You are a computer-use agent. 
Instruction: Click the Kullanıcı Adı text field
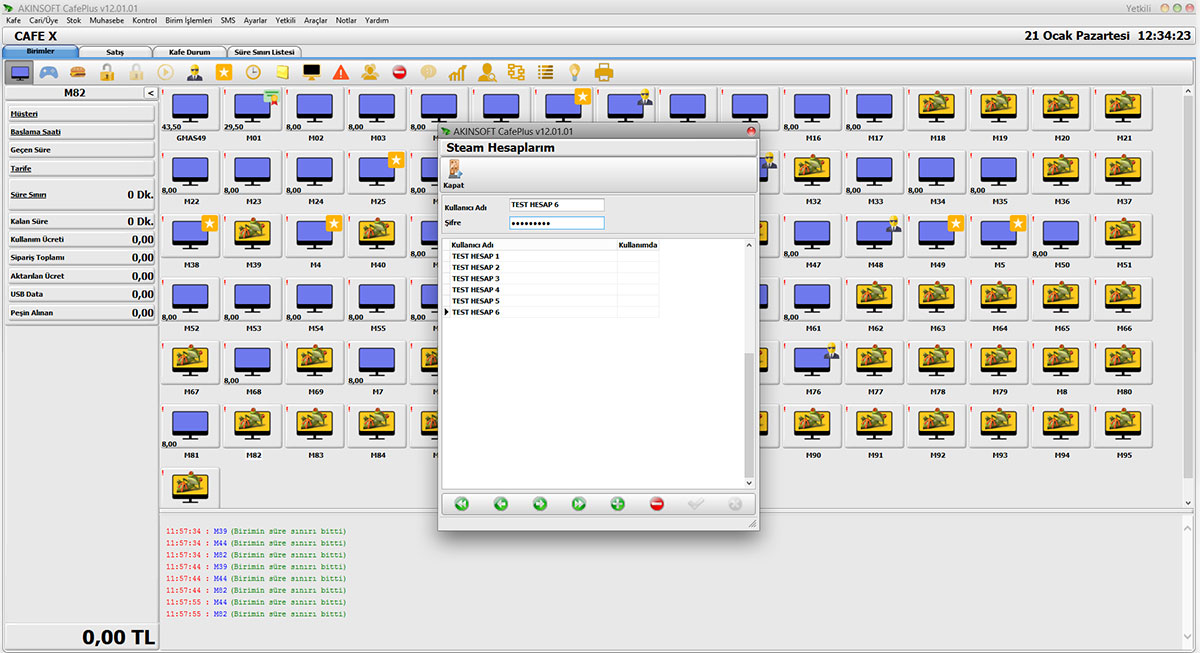tap(556, 205)
